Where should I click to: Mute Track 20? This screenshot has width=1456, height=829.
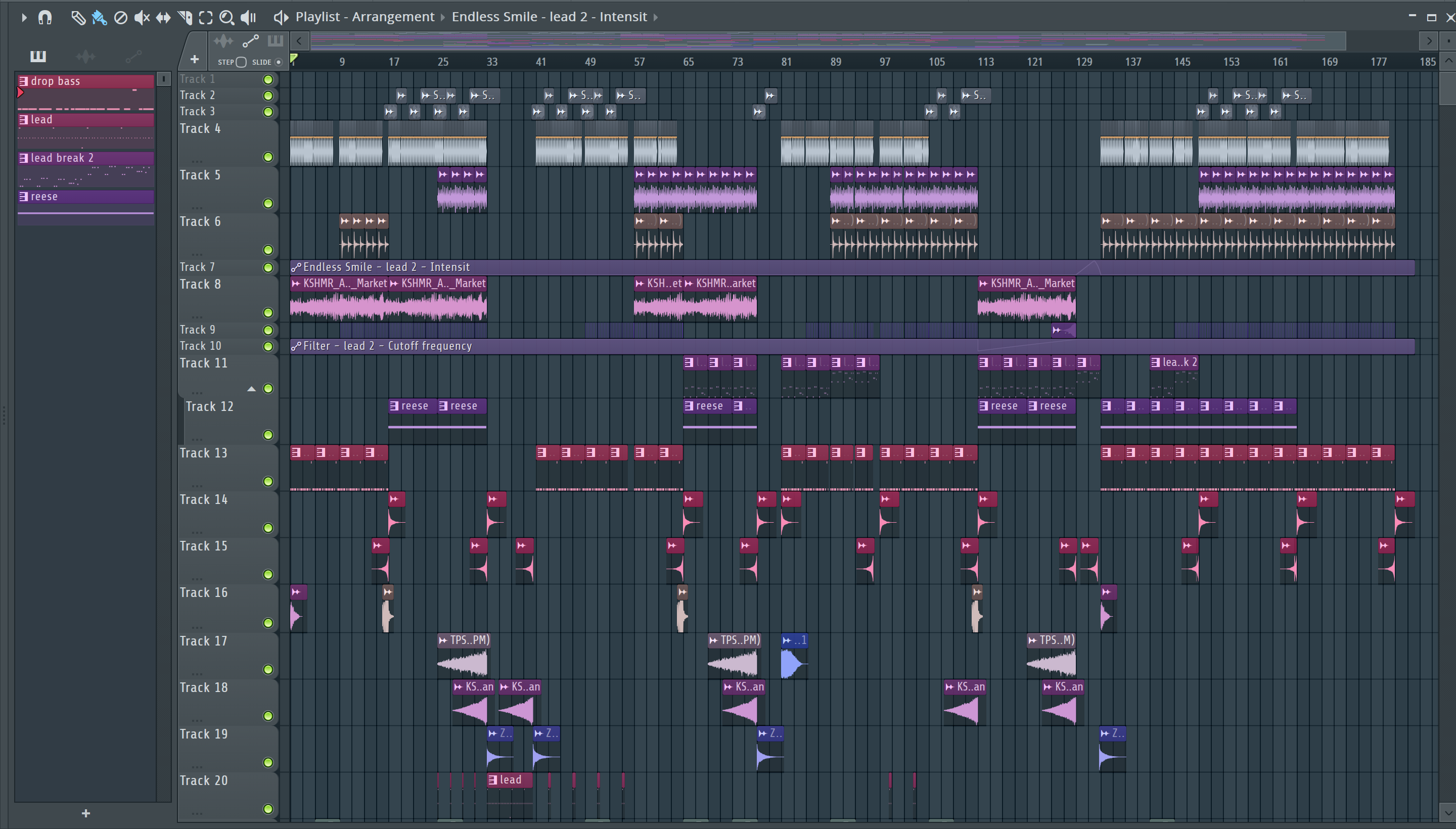click(x=267, y=808)
